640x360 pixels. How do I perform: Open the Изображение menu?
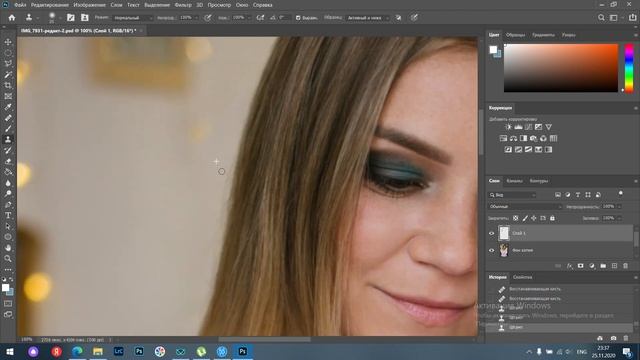pos(89,5)
